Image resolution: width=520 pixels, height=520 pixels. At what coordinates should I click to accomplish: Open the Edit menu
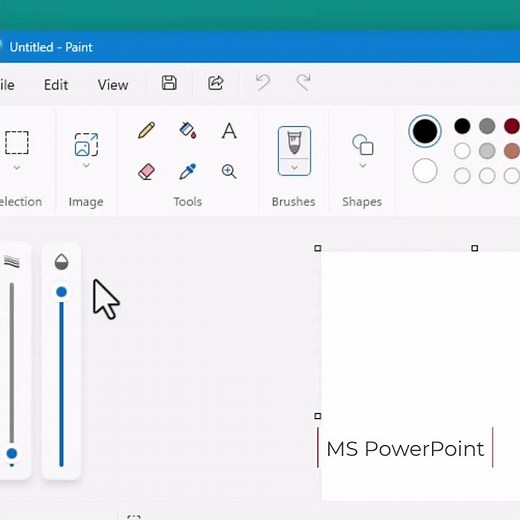(x=56, y=85)
